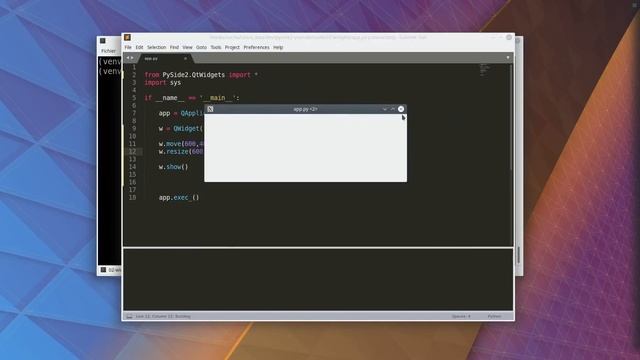The height and width of the screenshot is (360, 640).
Task: Click the 'import sys' code line
Action: (x=162, y=83)
